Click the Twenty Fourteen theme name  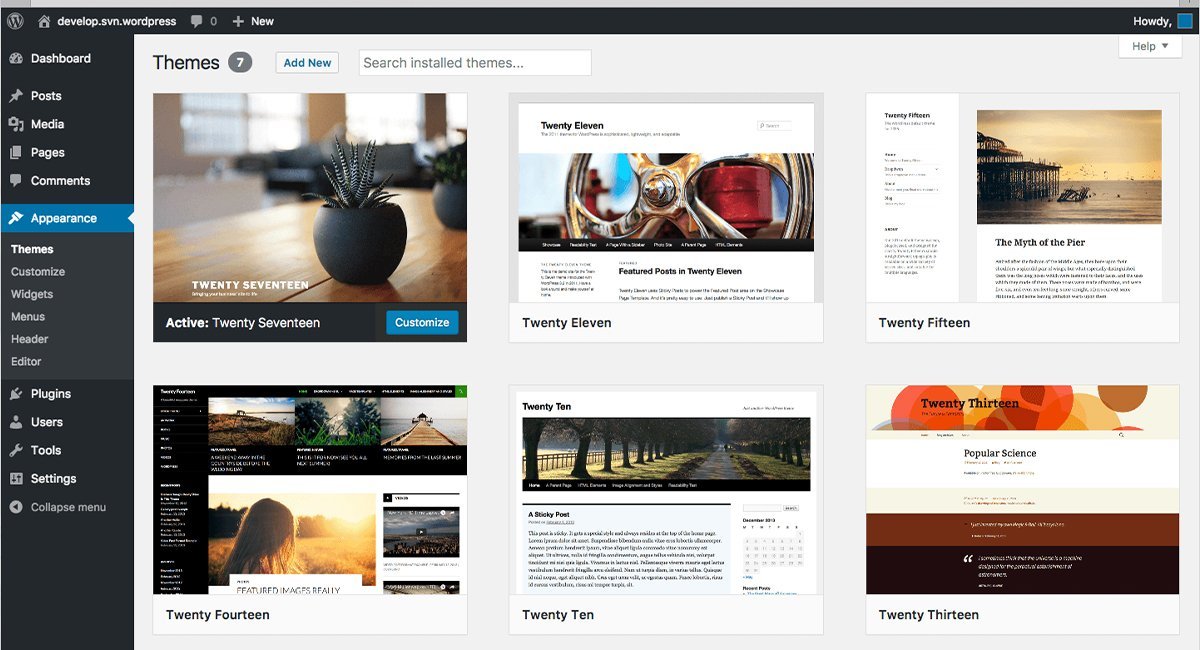click(x=218, y=615)
